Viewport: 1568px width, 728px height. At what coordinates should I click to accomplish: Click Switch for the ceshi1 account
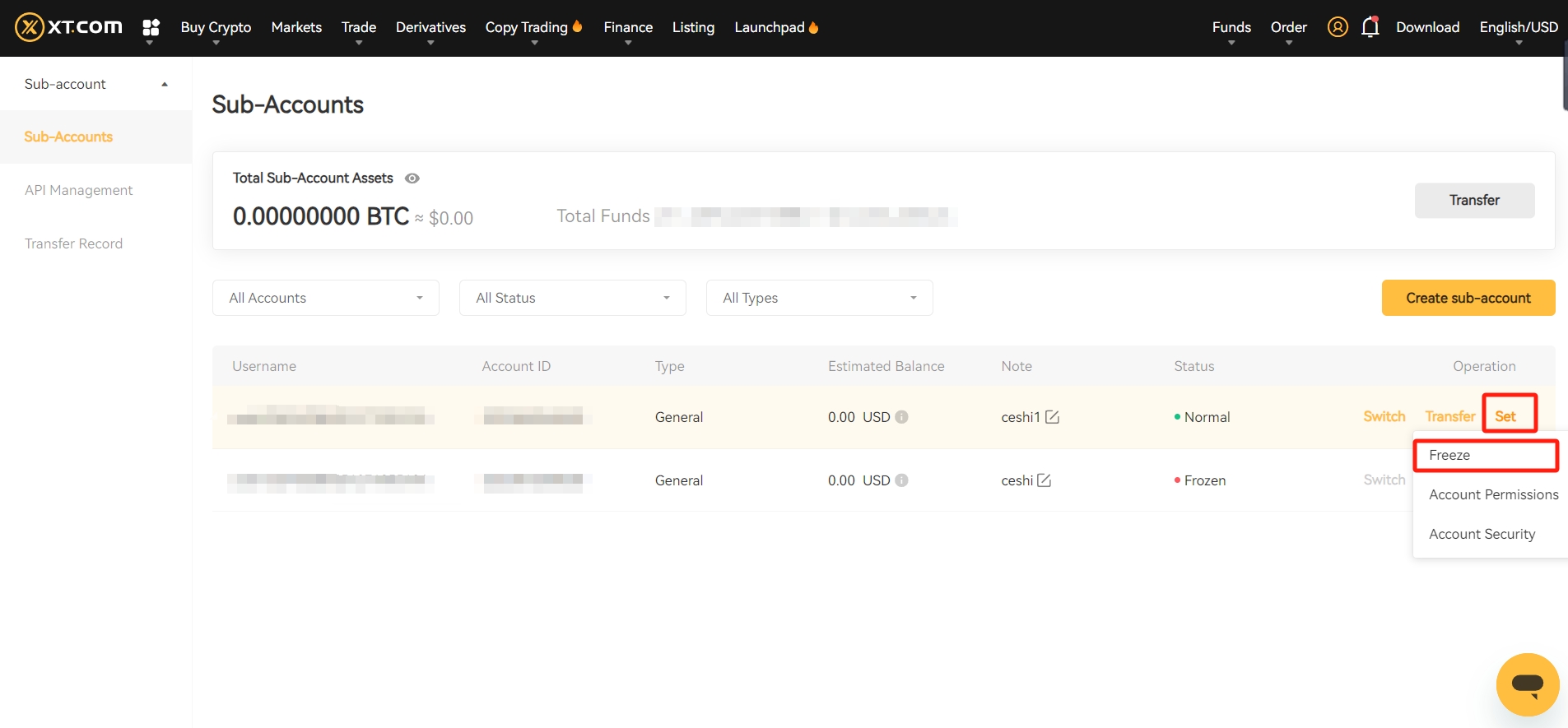(1384, 416)
